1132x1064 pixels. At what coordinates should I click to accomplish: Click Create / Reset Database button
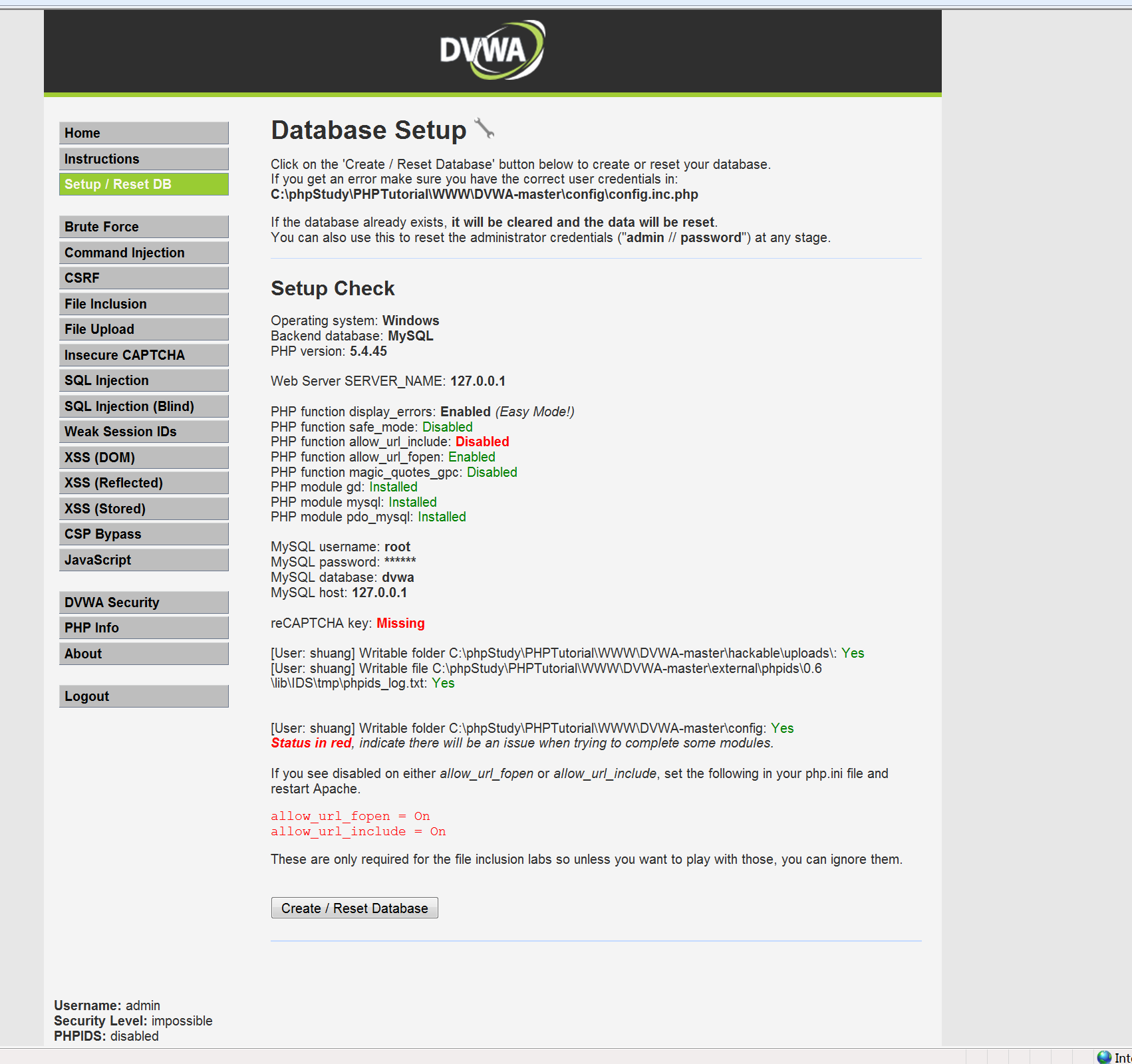click(x=354, y=908)
